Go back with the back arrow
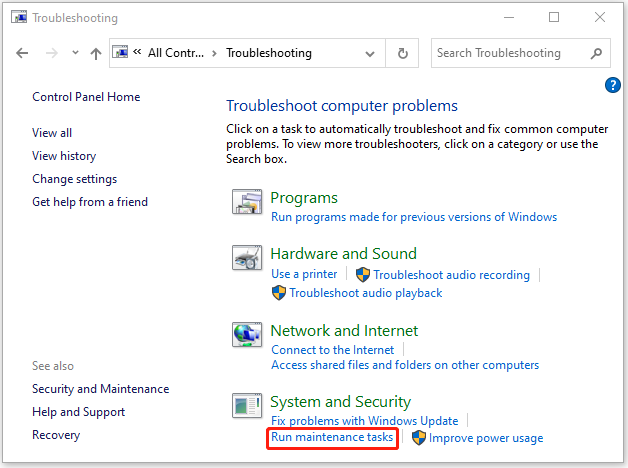628x468 pixels. tap(22, 53)
